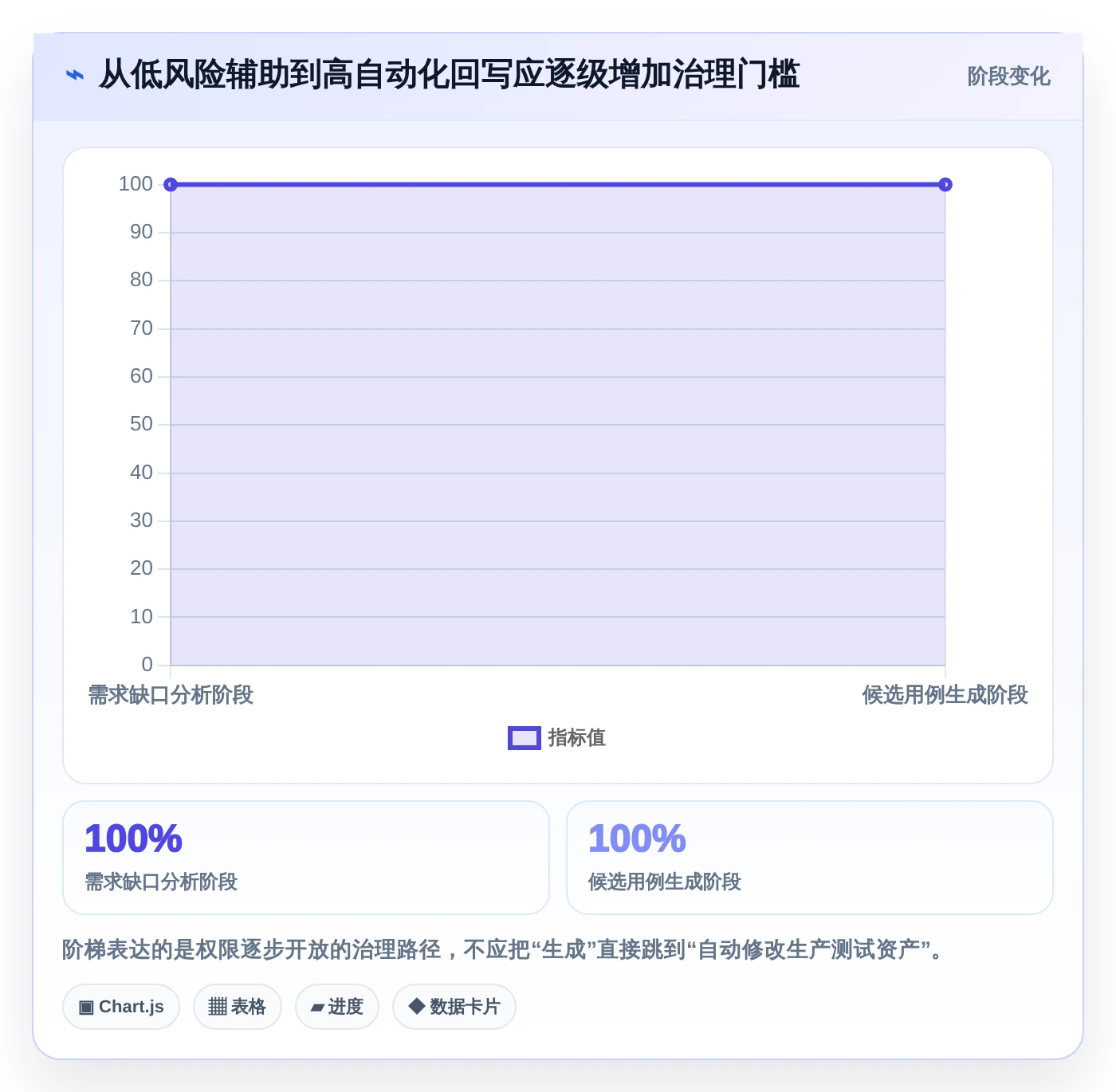This screenshot has height=1092, width=1116.
Task: Select the 数据卡片 tag chip
Action: click(454, 1007)
